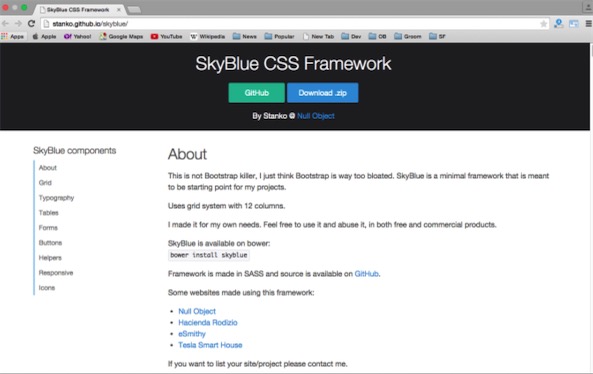Click the 'bower install skyblue' code snippet

click(209, 255)
